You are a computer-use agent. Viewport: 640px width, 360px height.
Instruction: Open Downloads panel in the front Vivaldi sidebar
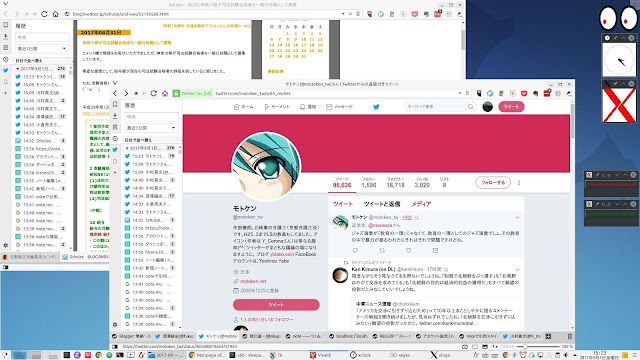(x=115, y=116)
